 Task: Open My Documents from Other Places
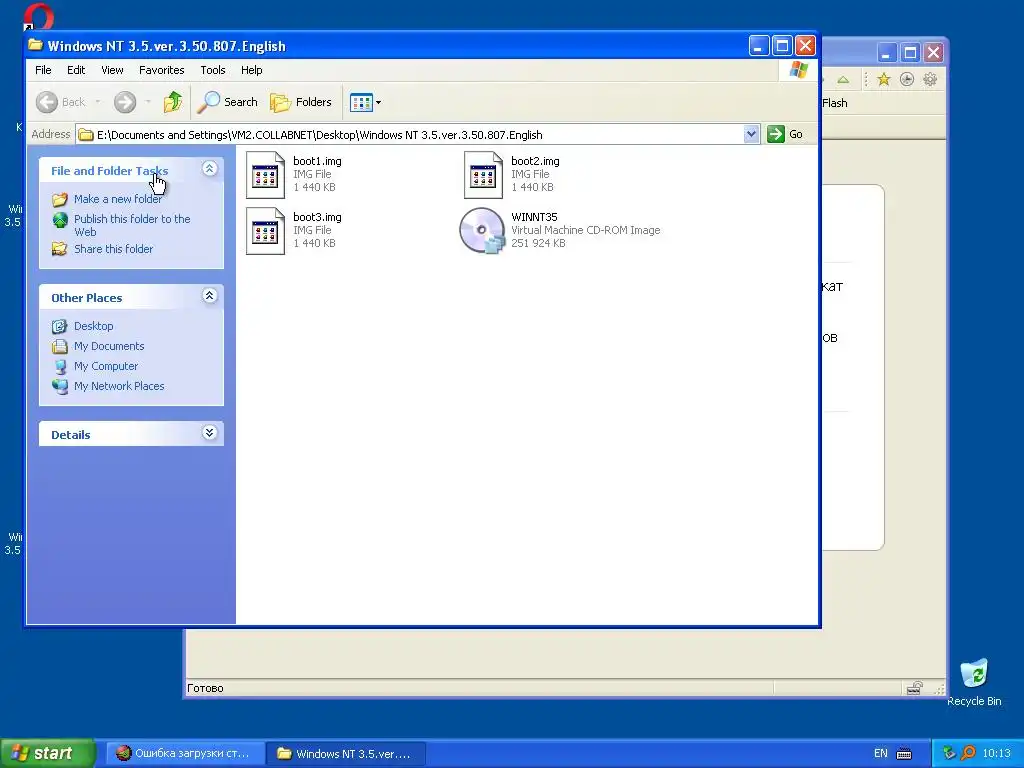coord(109,346)
